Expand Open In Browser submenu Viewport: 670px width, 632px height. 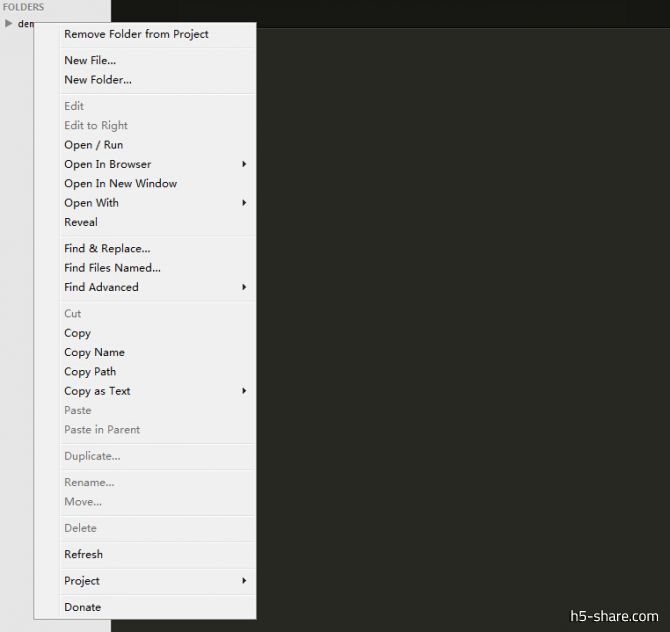(145, 164)
